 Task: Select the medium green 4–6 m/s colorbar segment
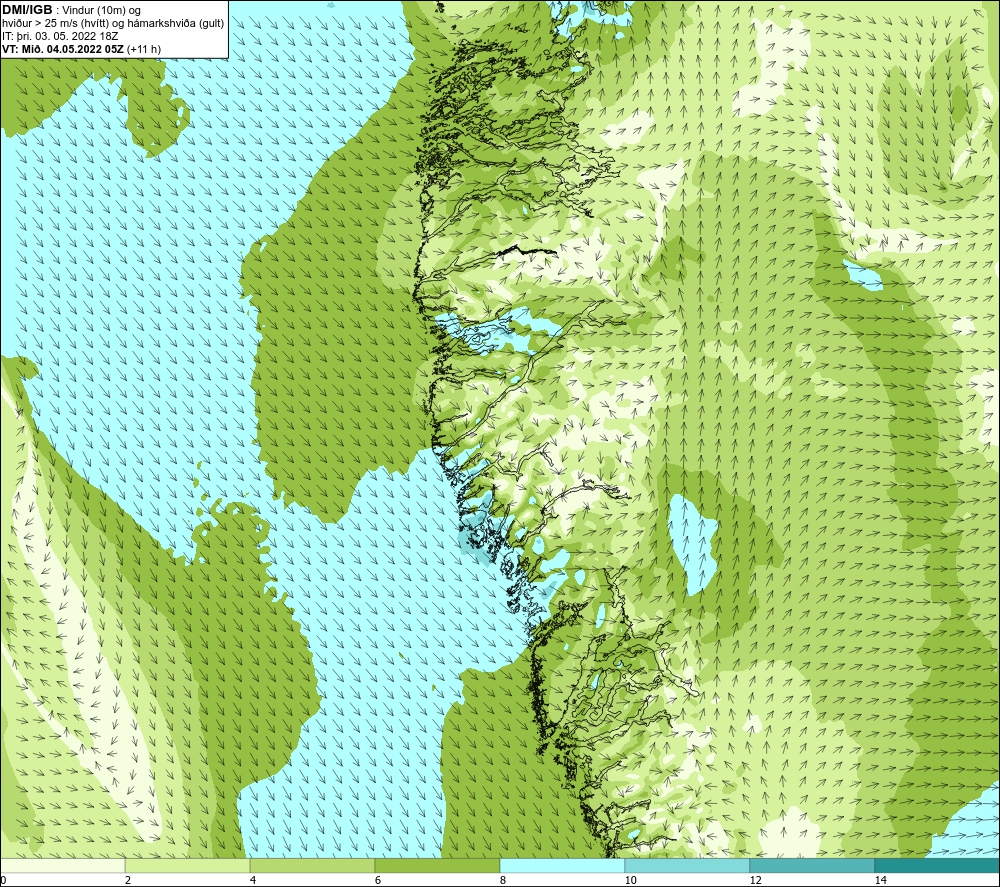click(x=312, y=865)
